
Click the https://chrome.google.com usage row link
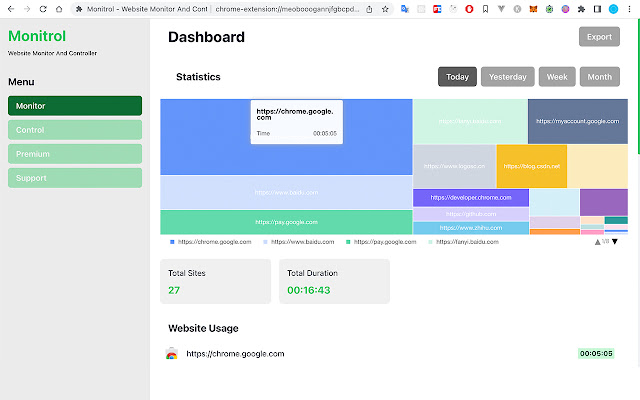coord(235,354)
